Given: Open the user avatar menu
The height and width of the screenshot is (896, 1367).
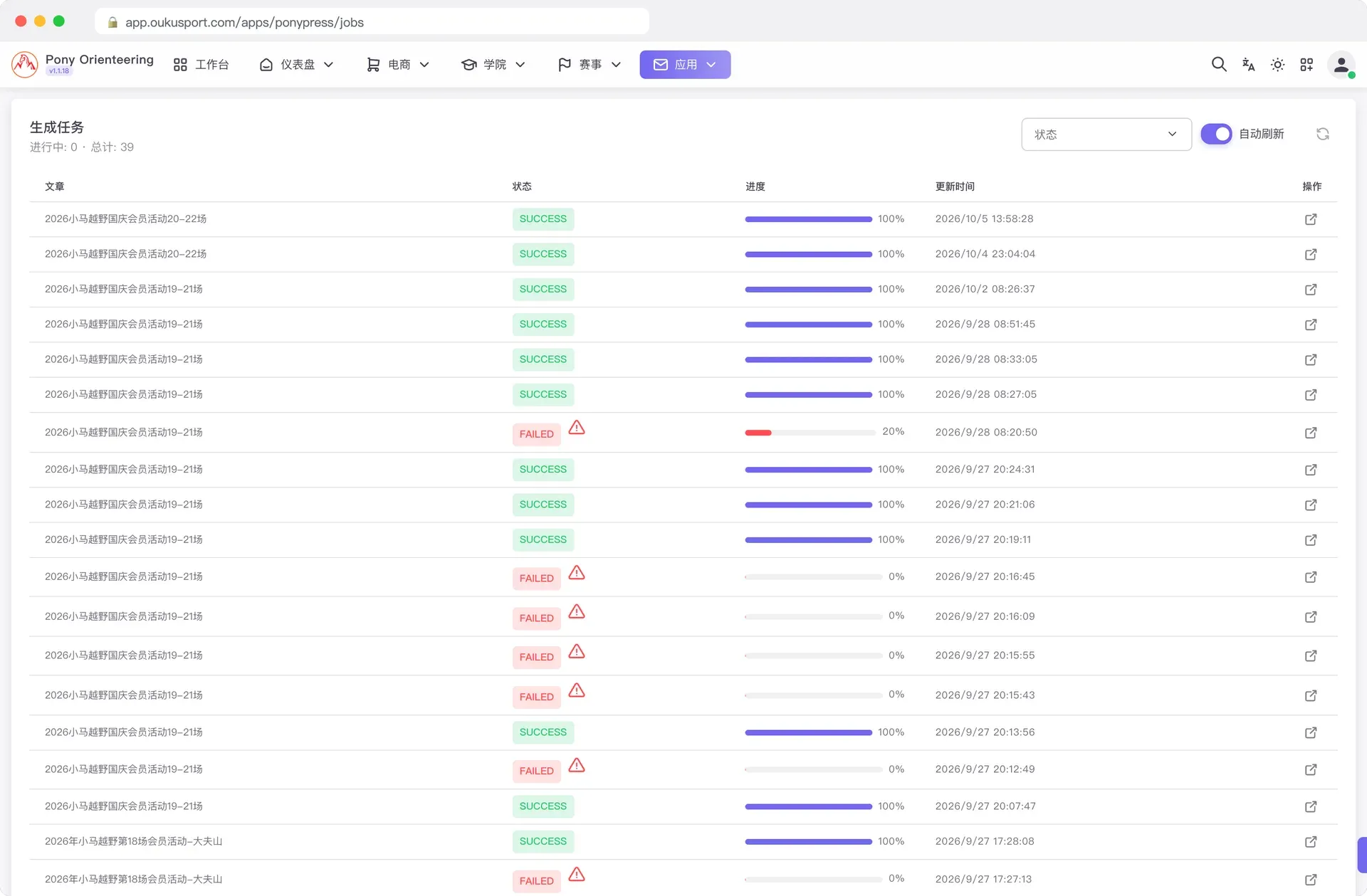Looking at the screenshot, I should coord(1341,65).
